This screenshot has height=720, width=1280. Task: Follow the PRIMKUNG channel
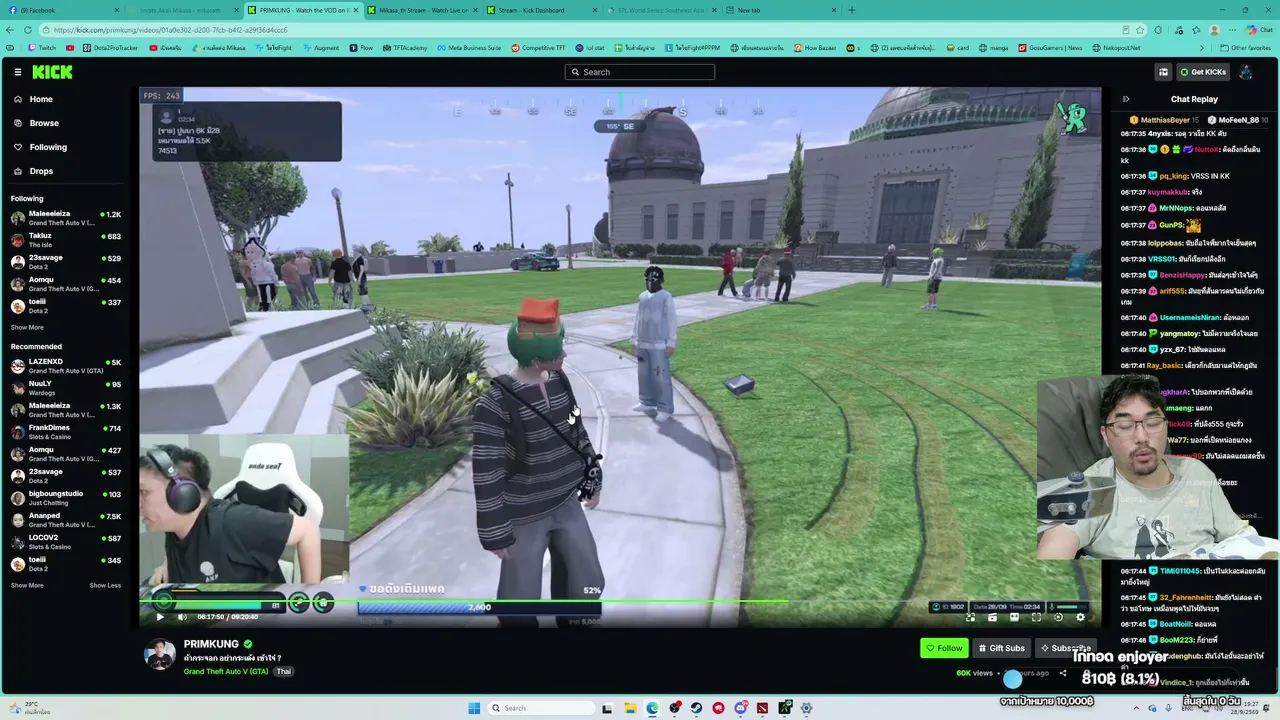944,648
